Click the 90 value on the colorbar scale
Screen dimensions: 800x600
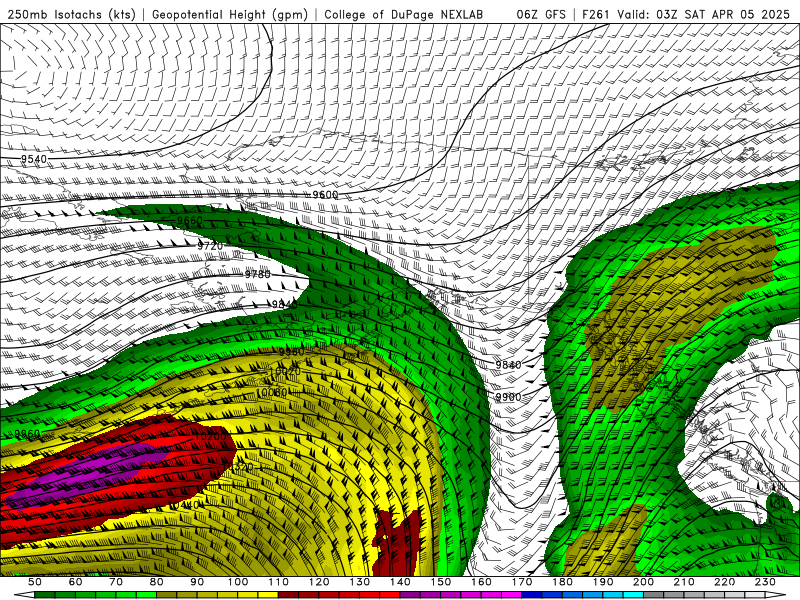(197, 582)
